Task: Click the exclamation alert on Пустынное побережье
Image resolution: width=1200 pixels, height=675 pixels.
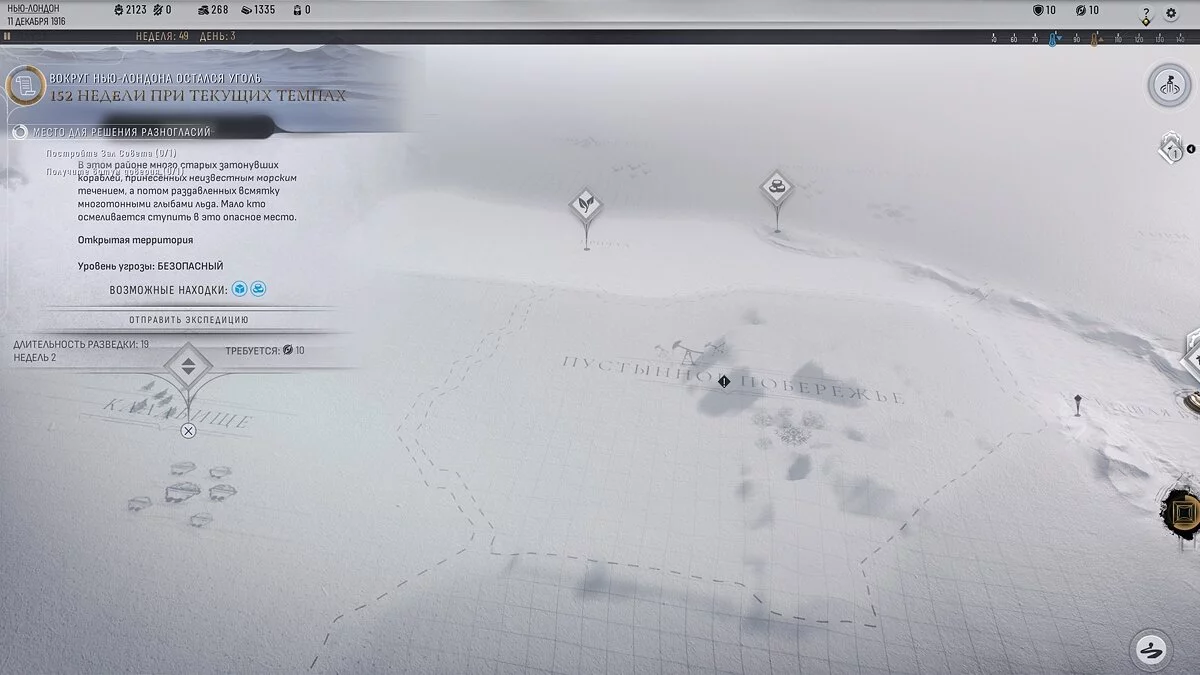Action: pyautogui.click(x=724, y=381)
